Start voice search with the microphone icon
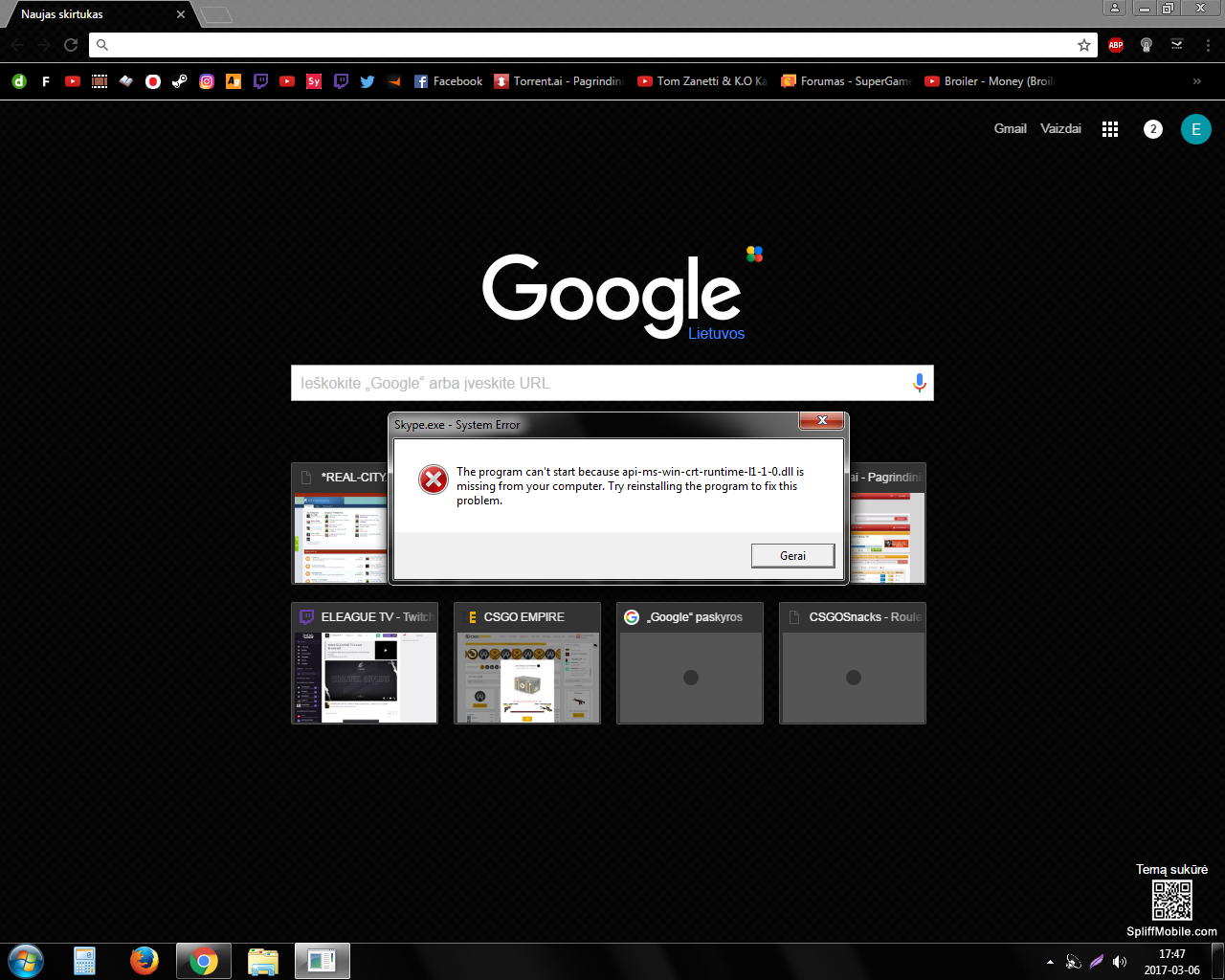Viewport: 1225px width, 980px height. [x=920, y=383]
